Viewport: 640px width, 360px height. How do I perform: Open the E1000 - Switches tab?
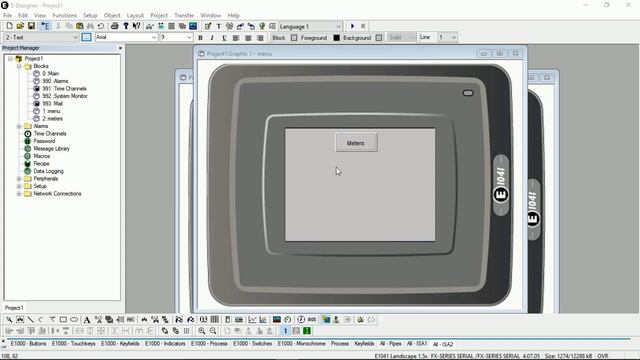coord(252,344)
